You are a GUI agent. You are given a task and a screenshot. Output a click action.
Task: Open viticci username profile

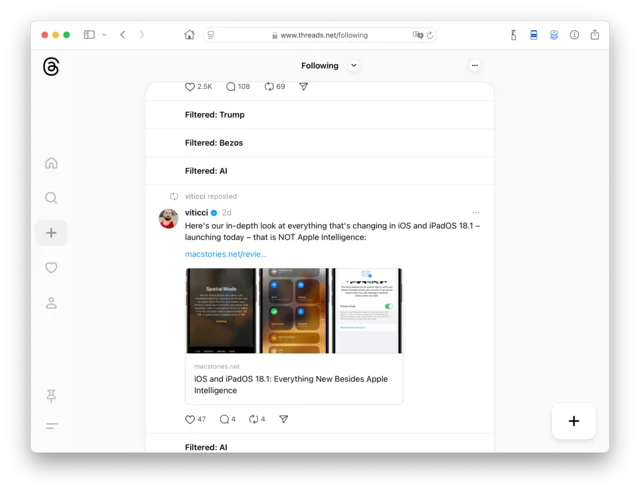coord(196,213)
